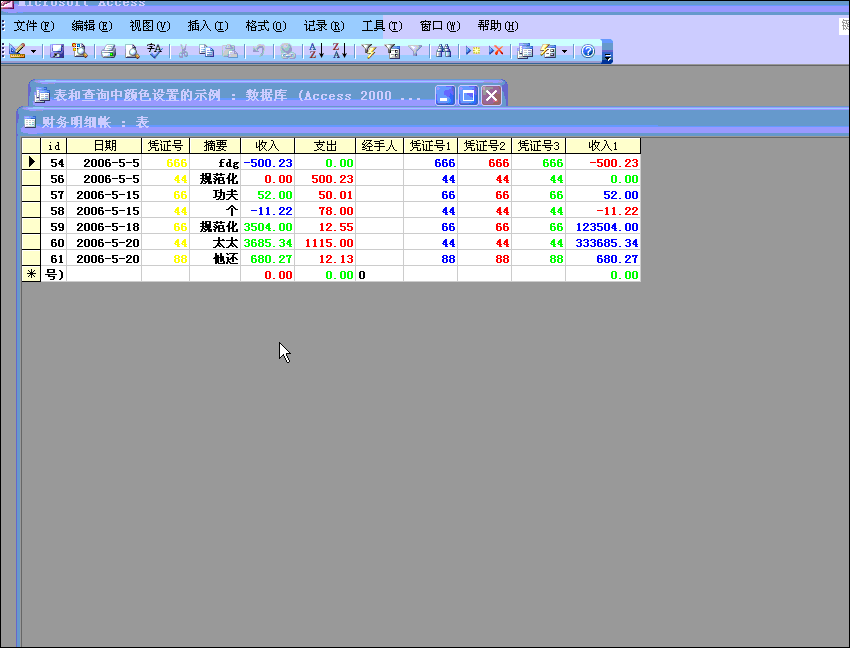Open the 格式(O) menu

[266, 25]
